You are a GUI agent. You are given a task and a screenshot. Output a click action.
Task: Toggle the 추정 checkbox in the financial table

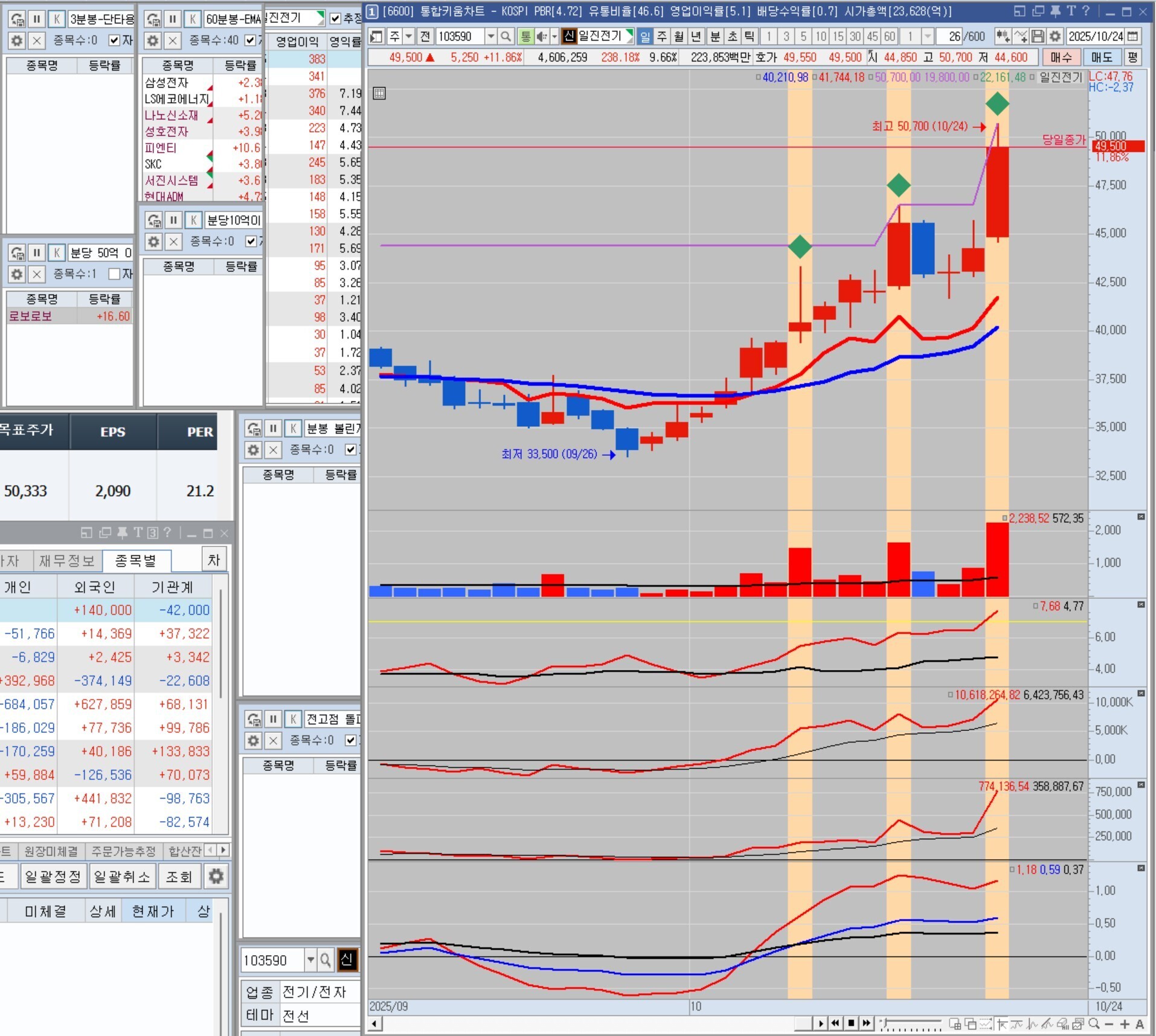coord(336,19)
